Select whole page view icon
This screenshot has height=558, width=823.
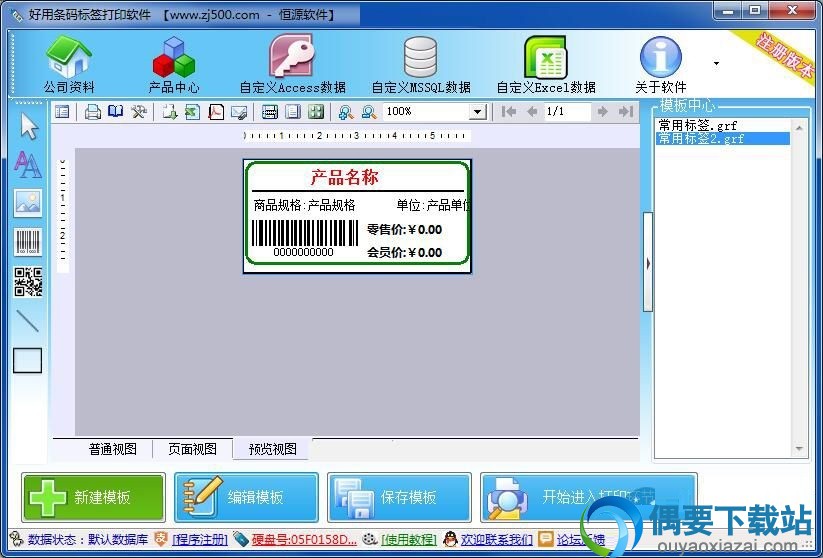coord(293,111)
